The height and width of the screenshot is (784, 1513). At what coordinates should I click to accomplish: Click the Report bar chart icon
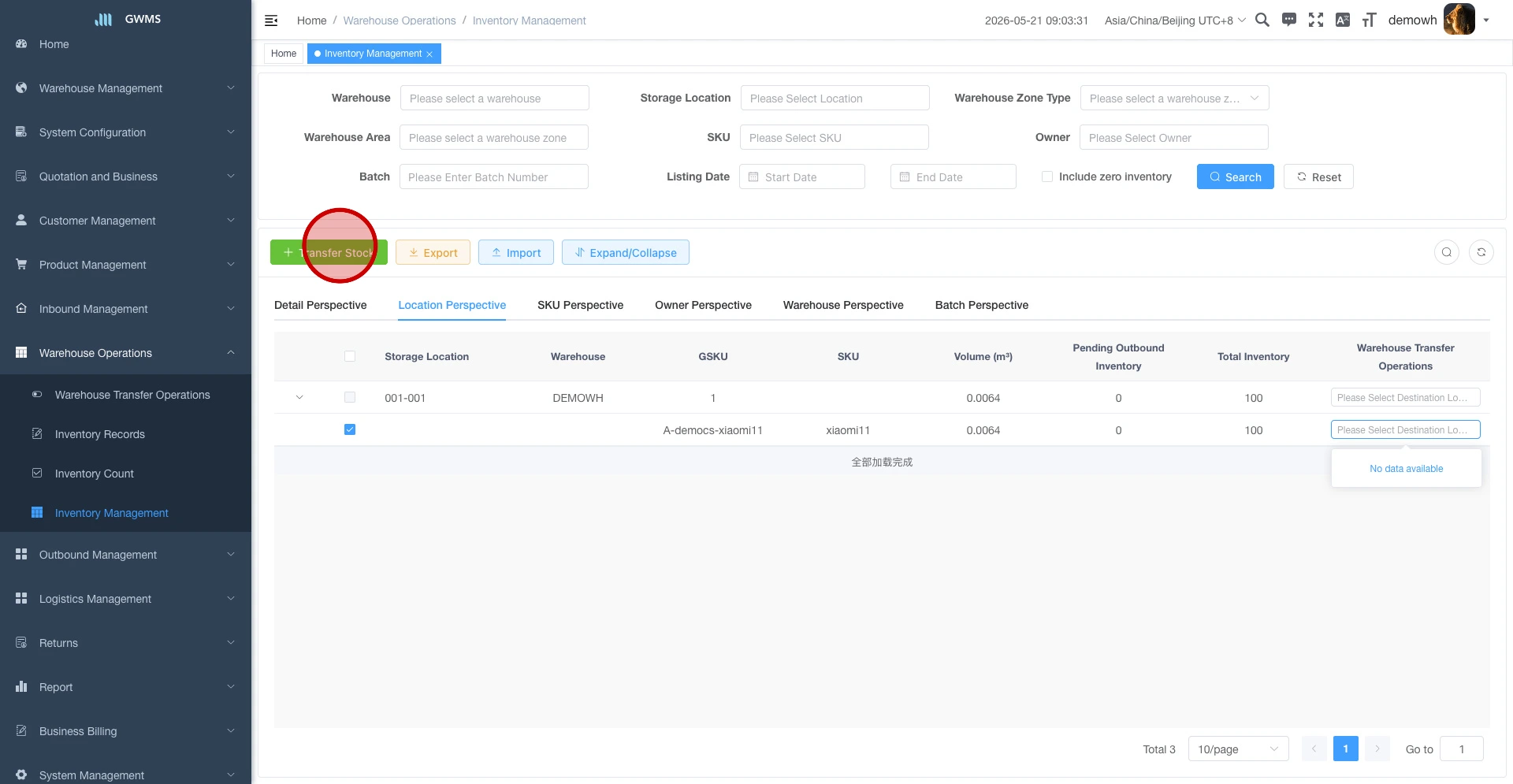click(x=21, y=687)
